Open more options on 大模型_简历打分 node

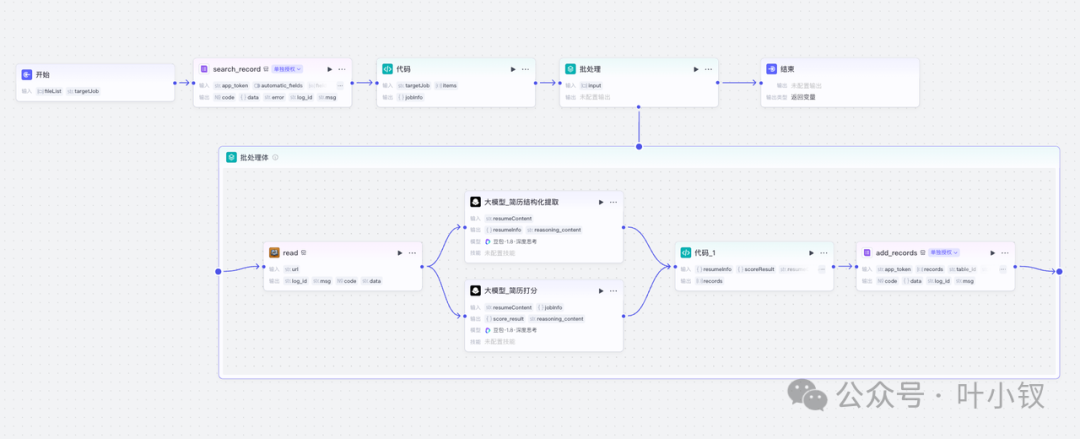click(614, 291)
